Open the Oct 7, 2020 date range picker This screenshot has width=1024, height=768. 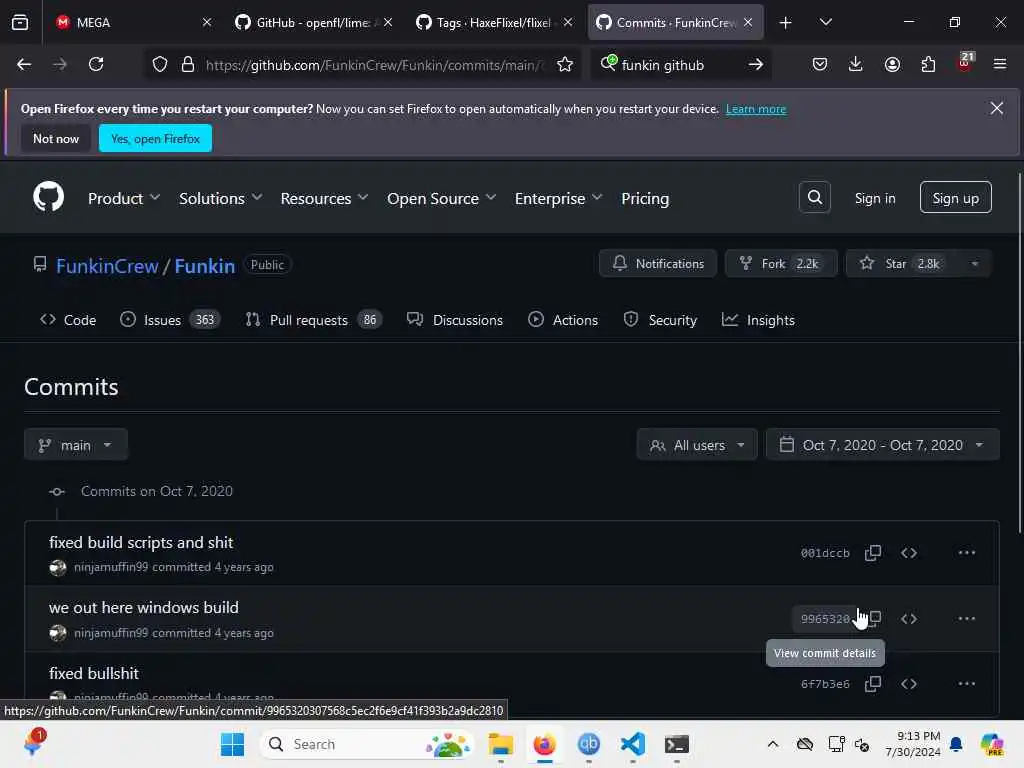click(882, 445)
